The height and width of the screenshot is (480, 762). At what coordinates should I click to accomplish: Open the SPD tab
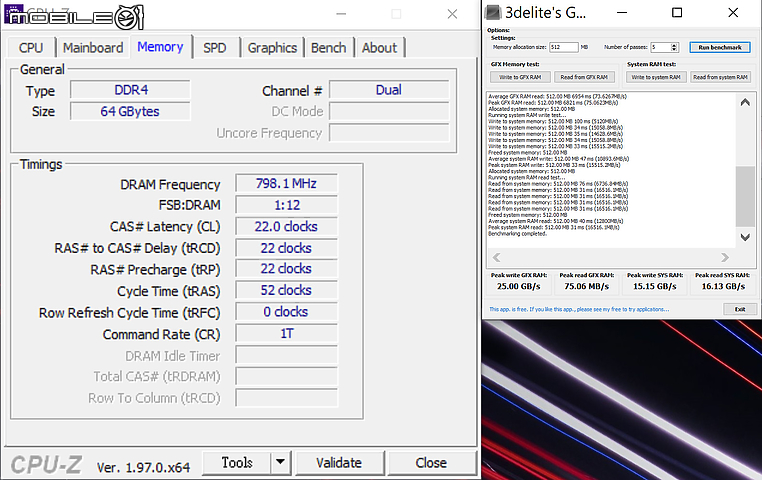215,48
